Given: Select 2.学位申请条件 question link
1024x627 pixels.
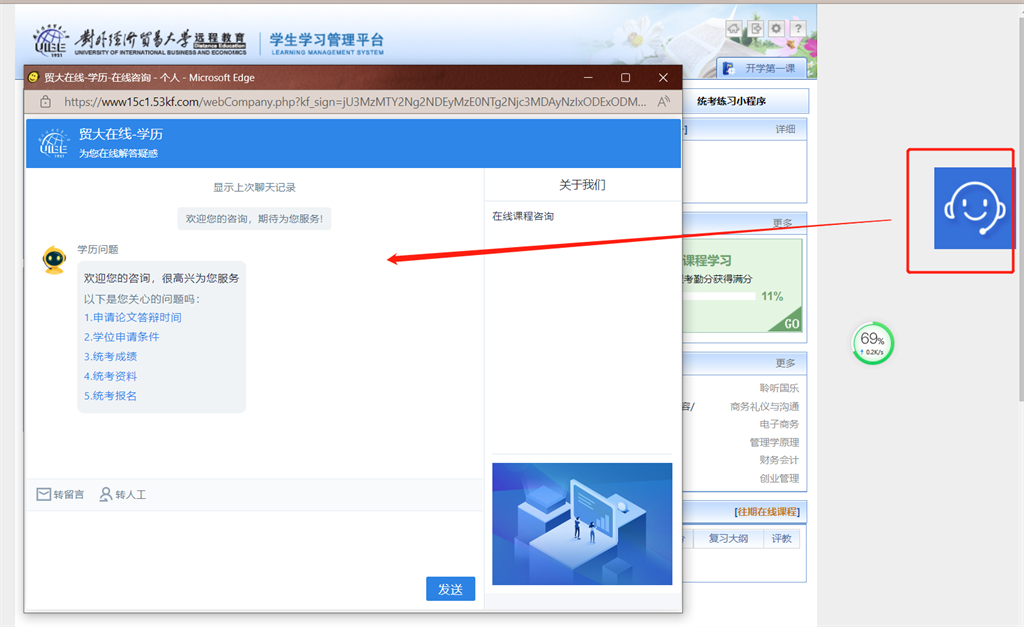Looking at the screenshot, I should 121,337.
